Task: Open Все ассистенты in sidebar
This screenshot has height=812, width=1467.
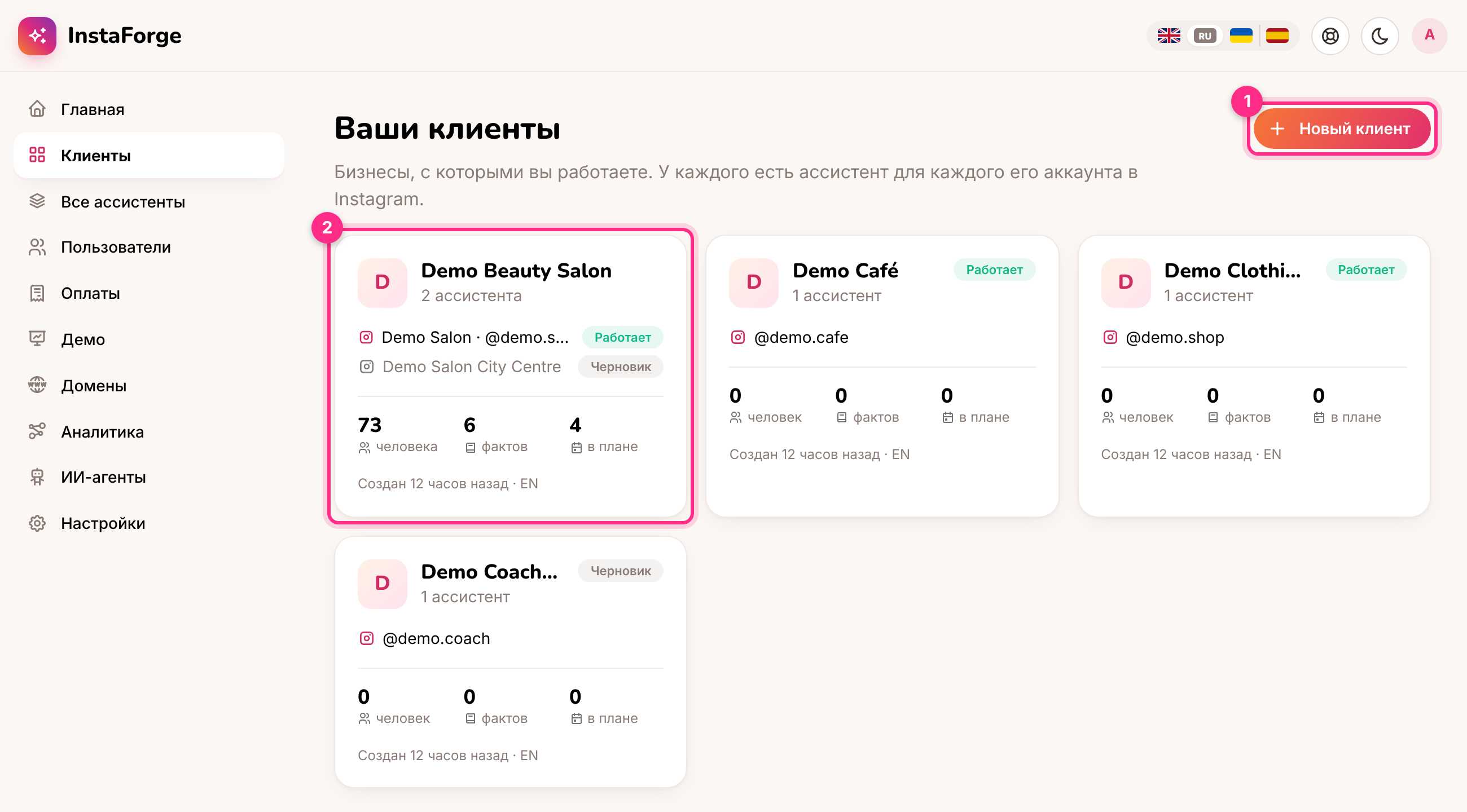Action: 148,201
